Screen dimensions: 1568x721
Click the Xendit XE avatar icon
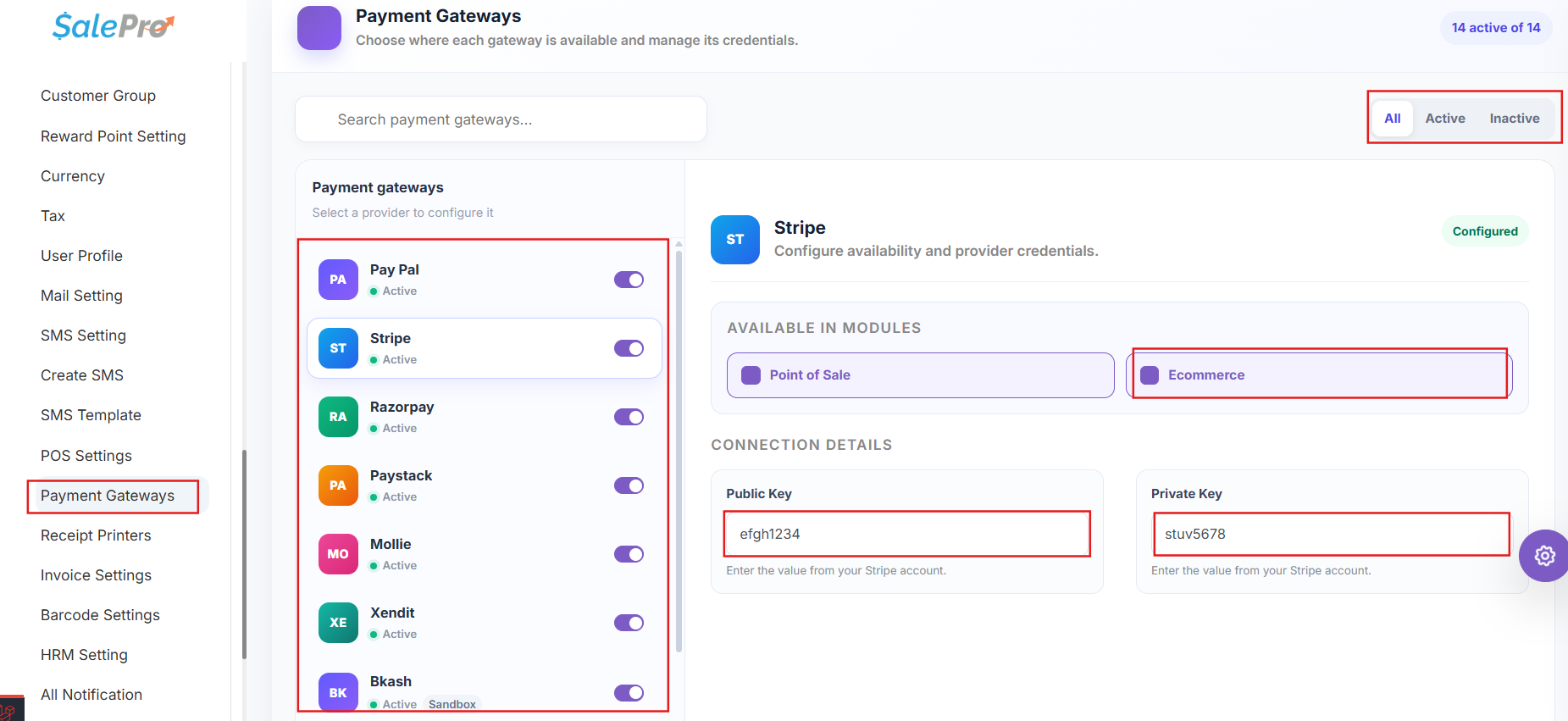coord(338,623)
